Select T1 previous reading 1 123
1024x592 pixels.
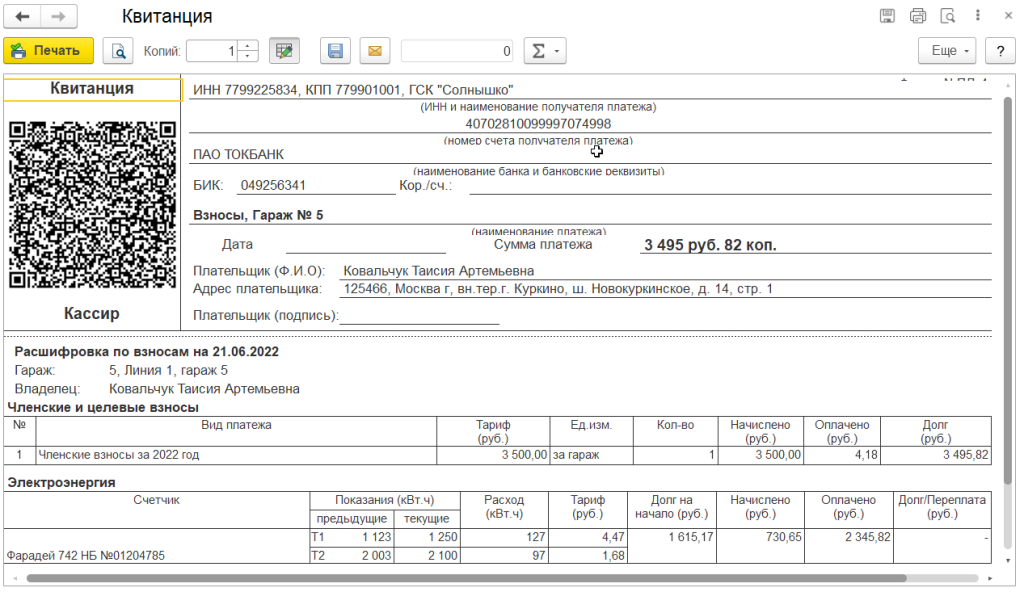[x=352, y=537]
